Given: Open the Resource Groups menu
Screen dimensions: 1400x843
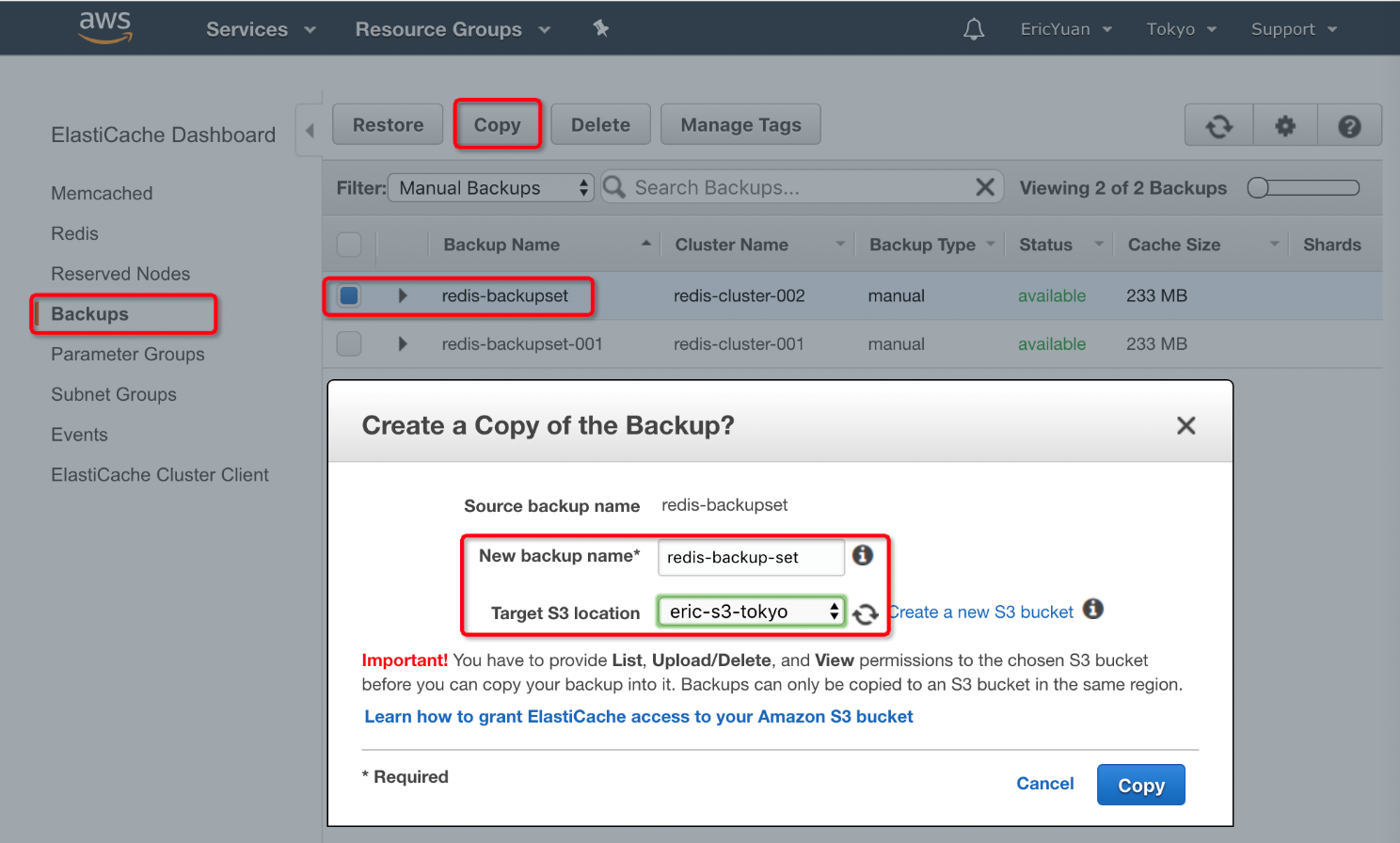Looking at the screenshot, I should [453, 29].
